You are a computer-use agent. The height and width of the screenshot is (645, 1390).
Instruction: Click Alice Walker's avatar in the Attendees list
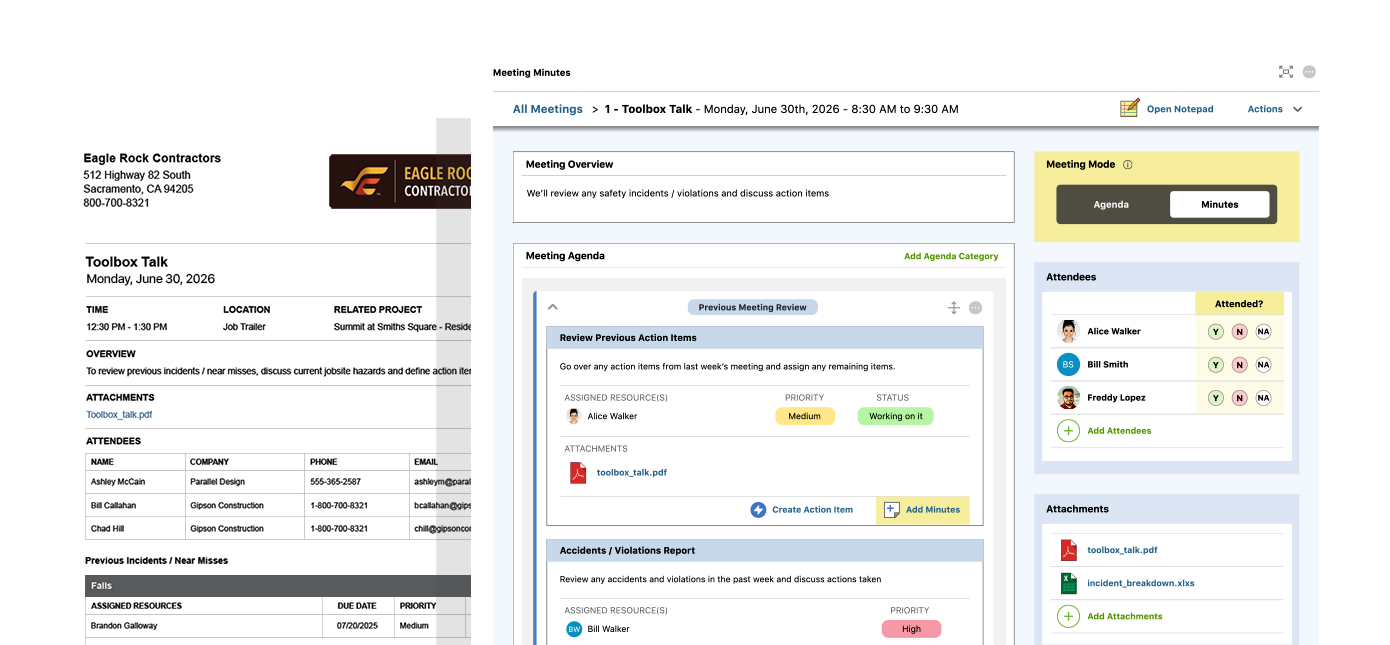click(x=1068, y=330)
